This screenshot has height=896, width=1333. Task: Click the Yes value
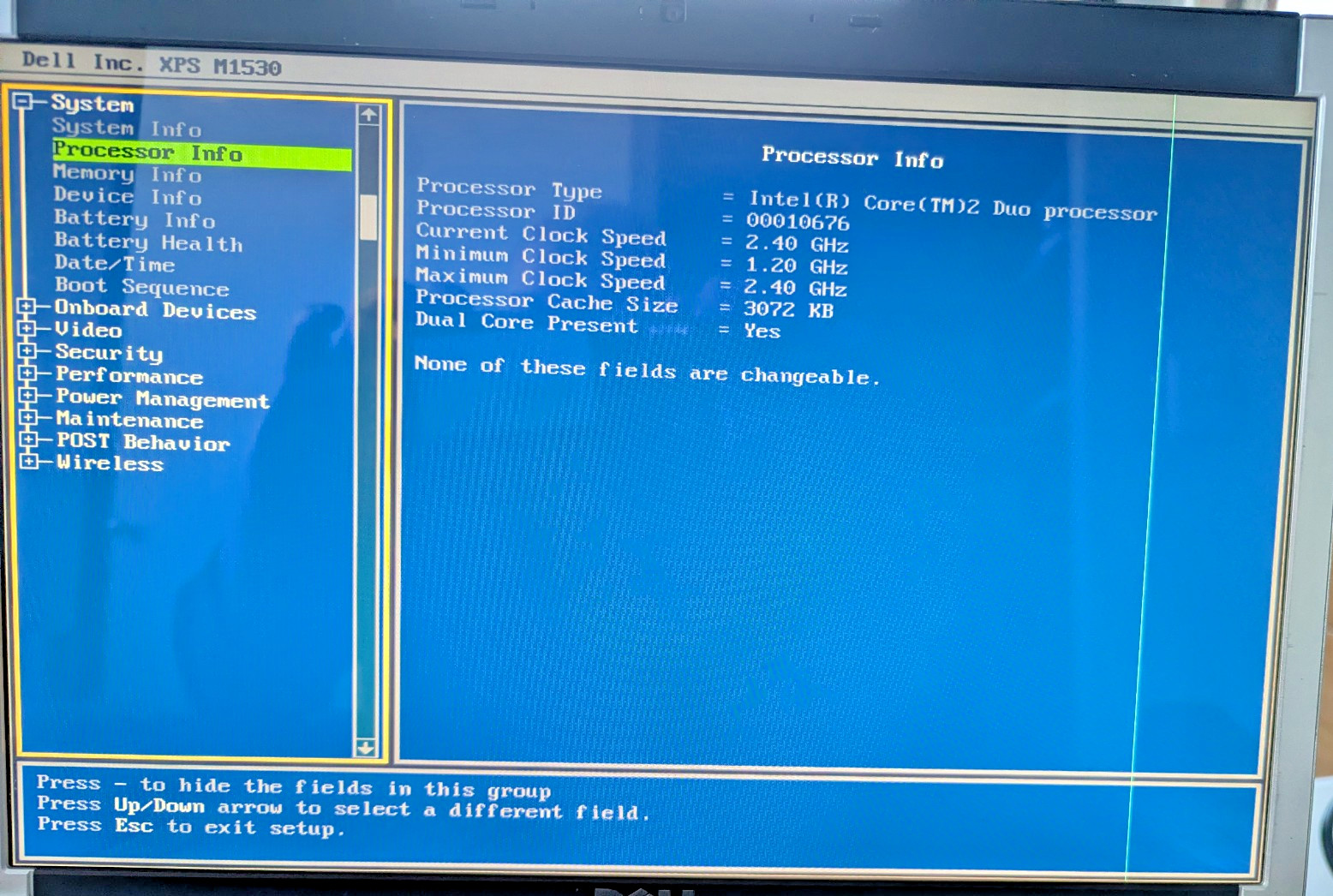762,332
